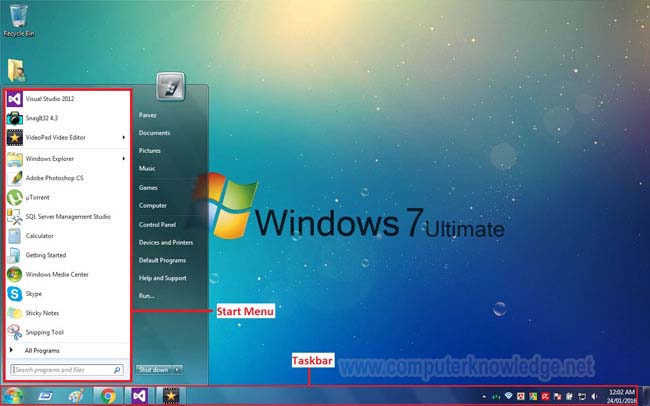Expand VideoPad Video Editor jump list arrow

pos(124,137)
